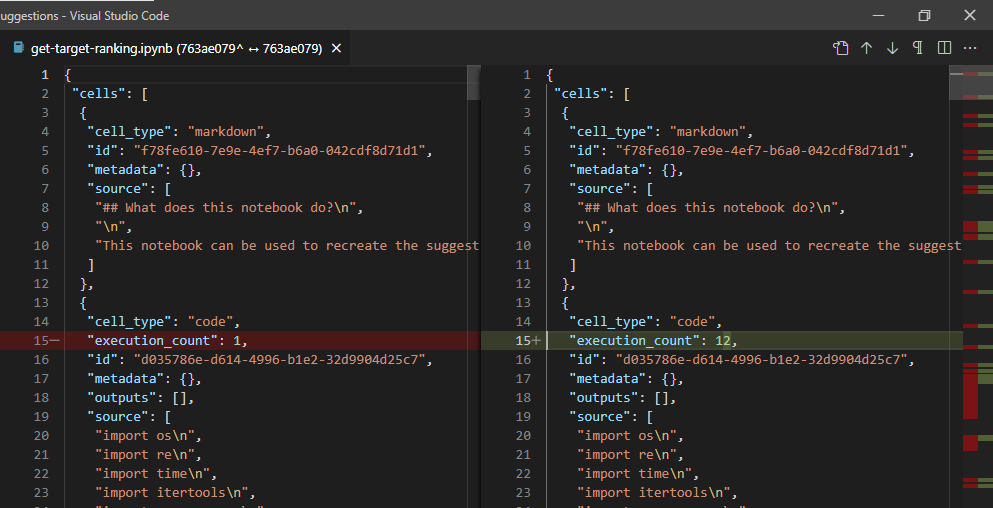Open the file from the diff toolbar
The image size is (993, 508).
840,48
